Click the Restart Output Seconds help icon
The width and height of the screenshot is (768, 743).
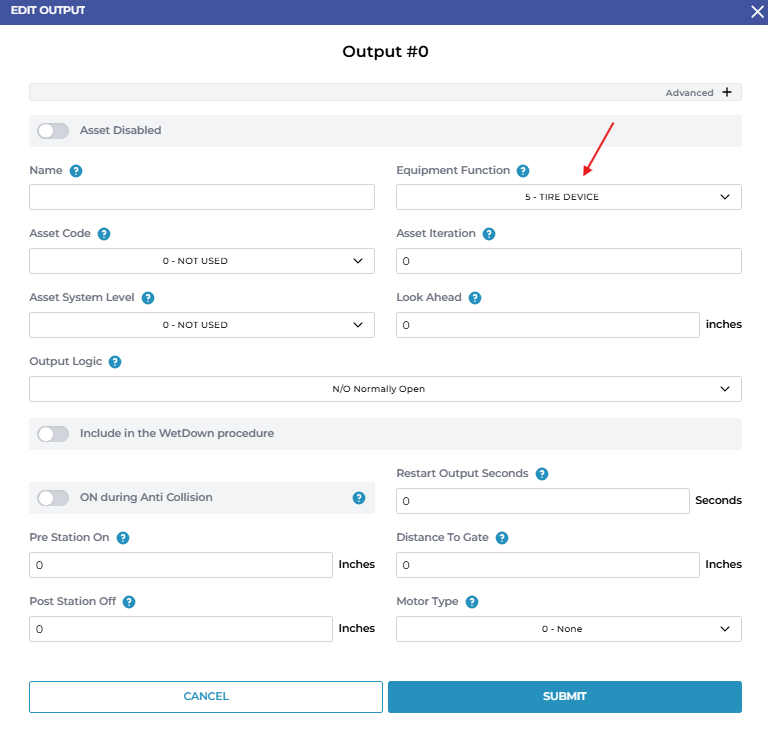[541, 474]
